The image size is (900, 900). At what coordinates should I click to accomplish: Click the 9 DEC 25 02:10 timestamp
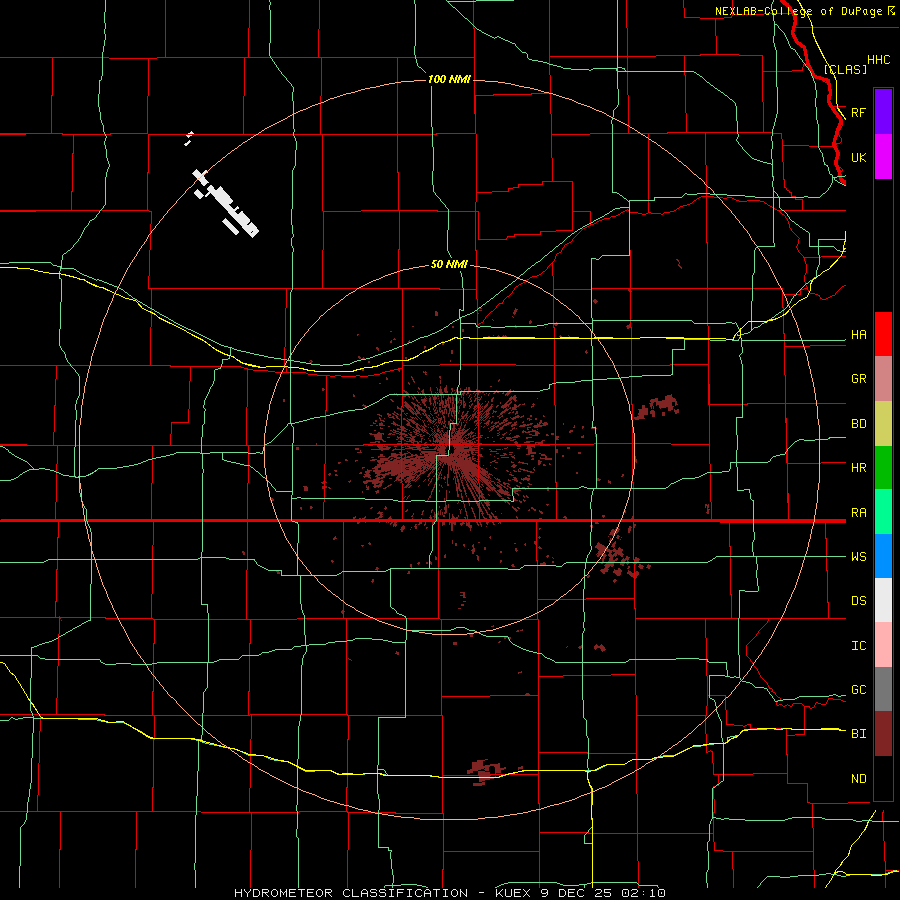(603, 893)
